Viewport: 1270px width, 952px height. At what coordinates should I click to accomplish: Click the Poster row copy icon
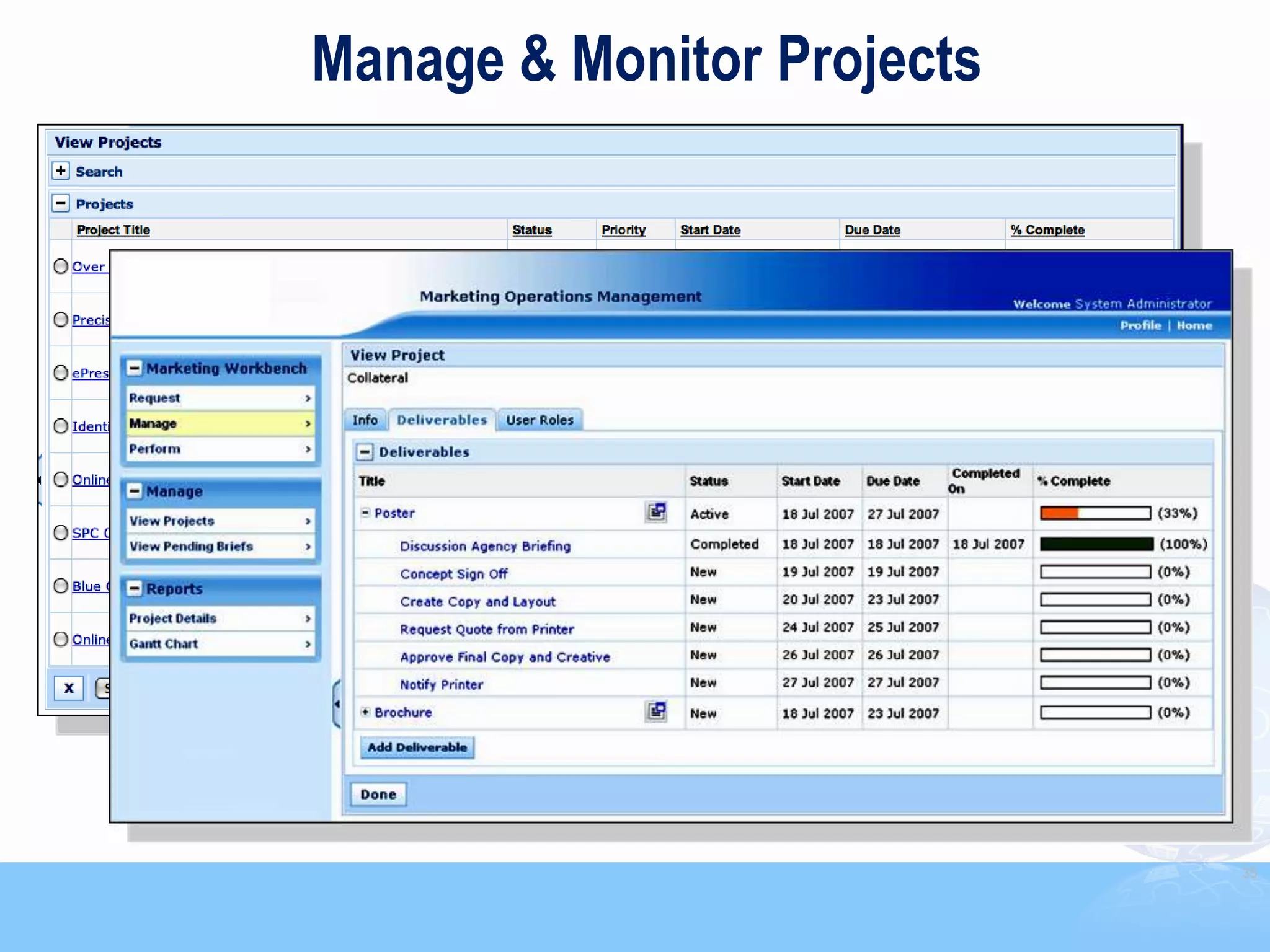(x=656, y=513)
